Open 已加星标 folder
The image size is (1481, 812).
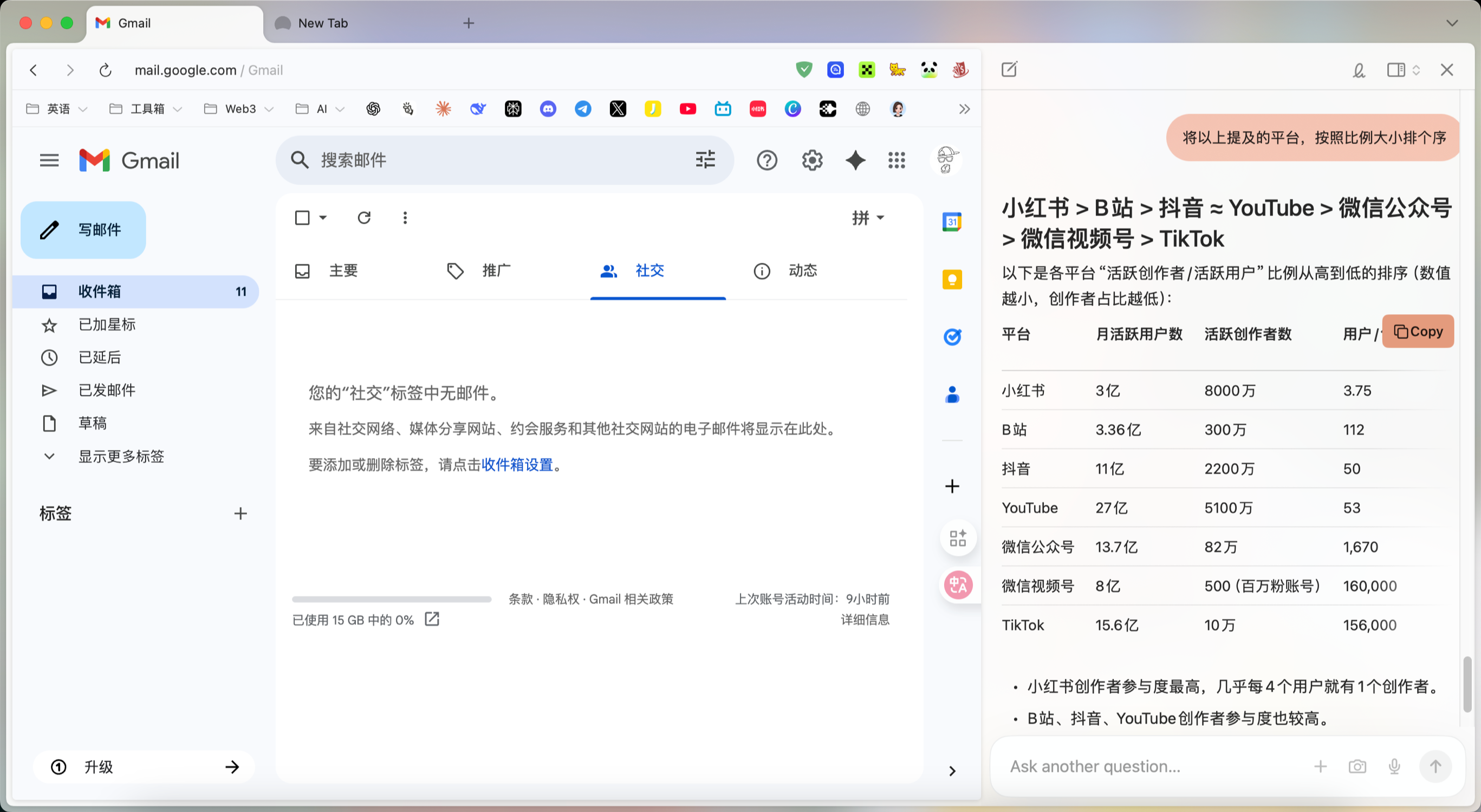[135, 324]
